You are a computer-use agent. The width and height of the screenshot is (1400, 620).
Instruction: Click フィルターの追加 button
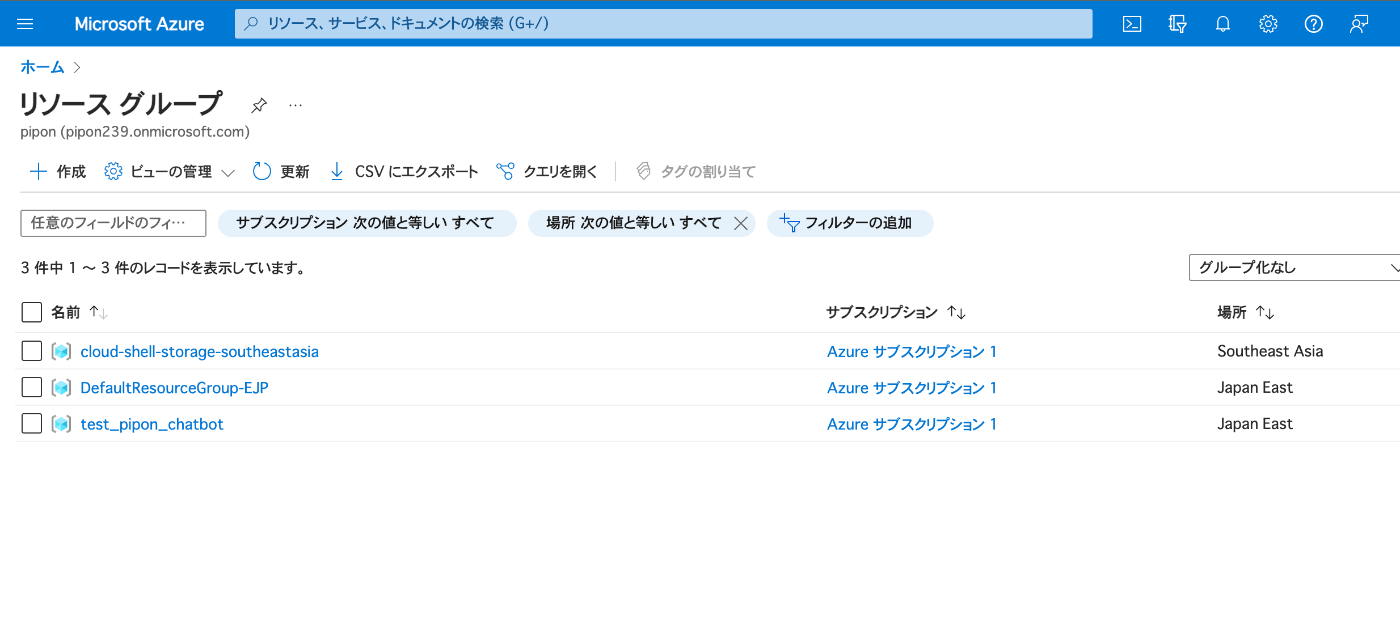coord(850,223)
